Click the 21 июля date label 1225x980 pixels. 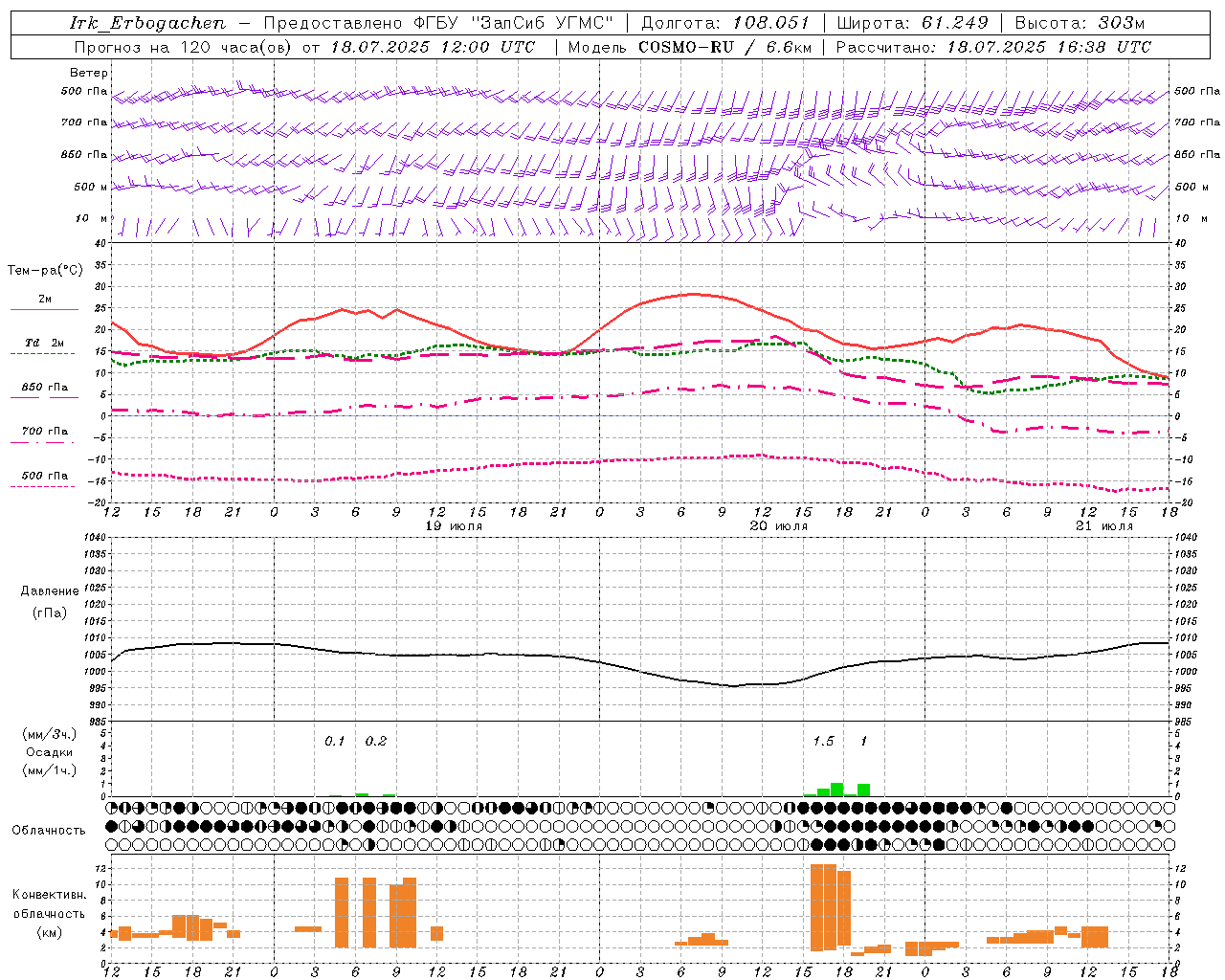click(1104, 526)
